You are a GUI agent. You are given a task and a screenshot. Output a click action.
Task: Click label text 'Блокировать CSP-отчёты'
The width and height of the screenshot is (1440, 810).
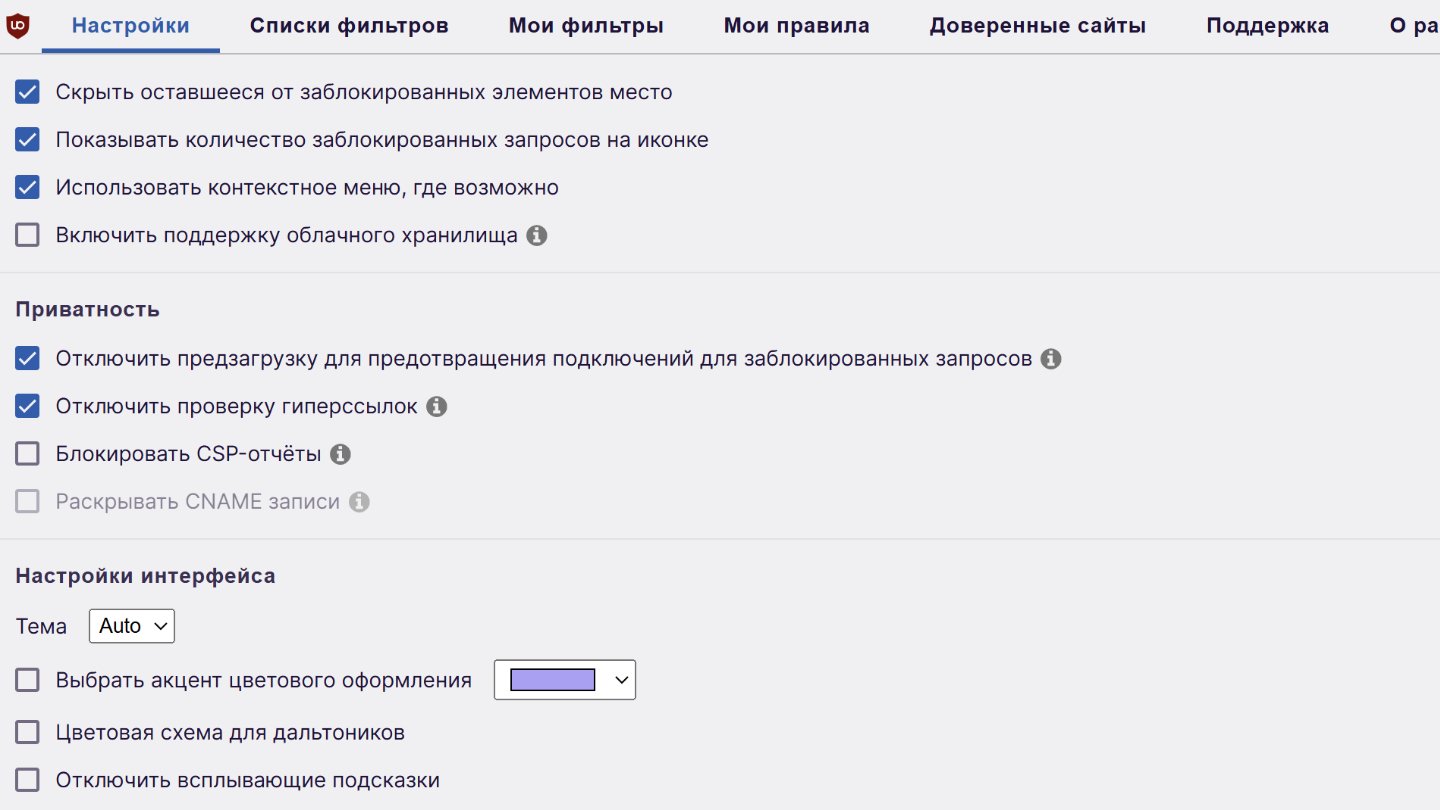coord(189,454)
